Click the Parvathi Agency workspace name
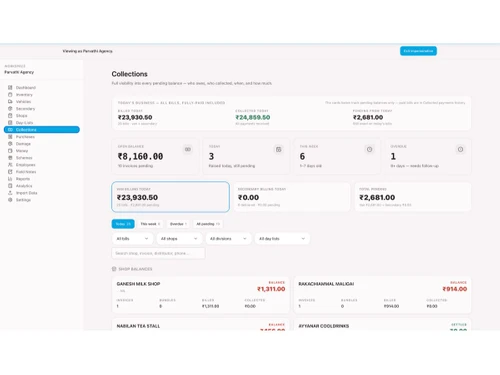Image resolution: width=500 pixels, height=375 pixels. coord(19,72)
